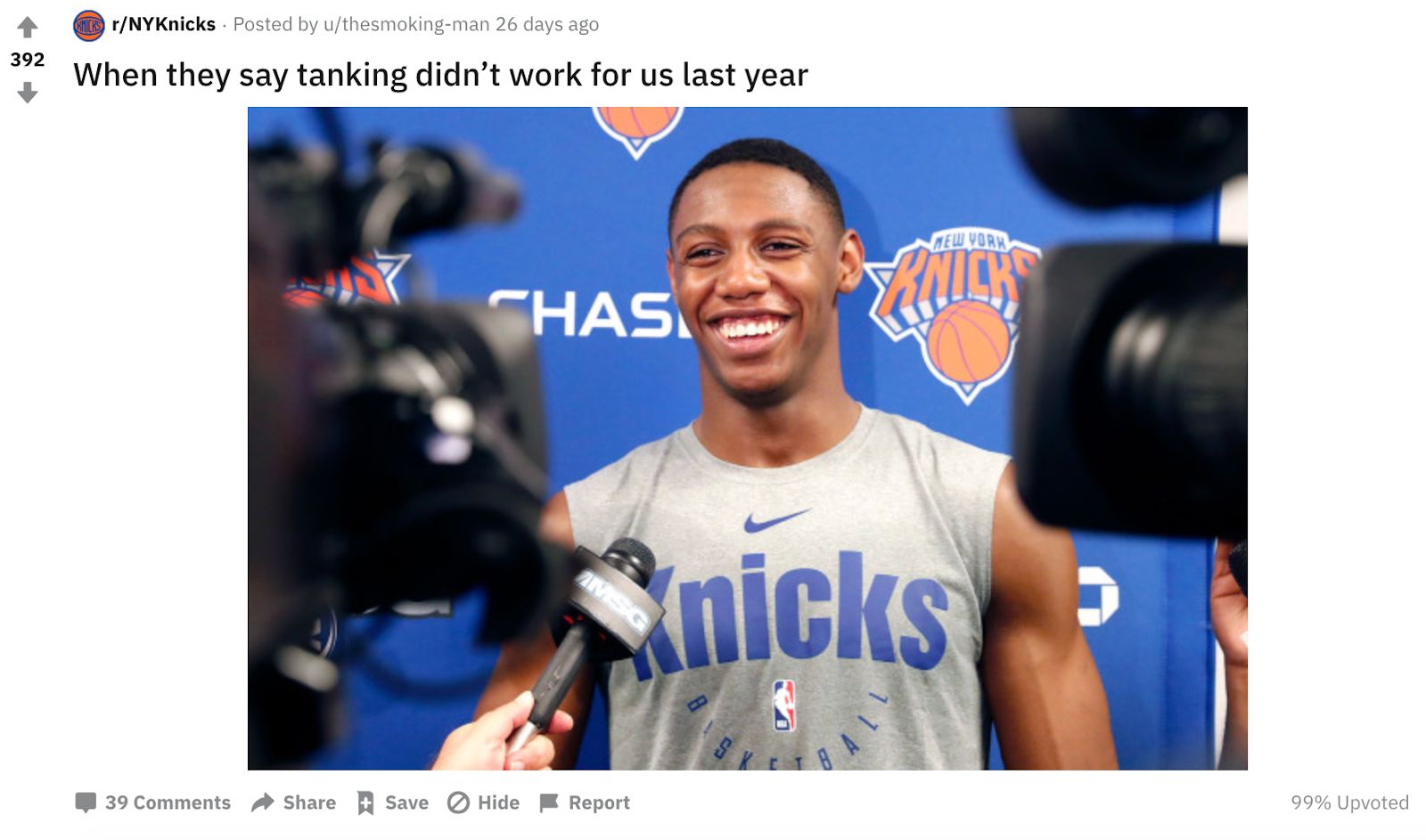Report the post using Report label
The image size is (1426, 840).
coord(599,803)
